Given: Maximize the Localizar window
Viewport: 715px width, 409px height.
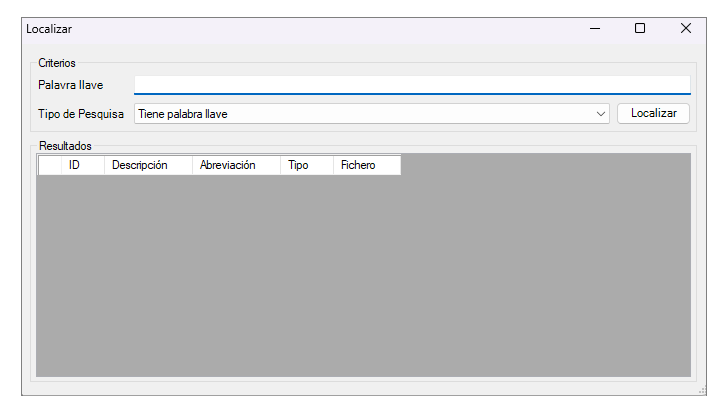Looking at the screenshot, I should click(x=640, y=29).
